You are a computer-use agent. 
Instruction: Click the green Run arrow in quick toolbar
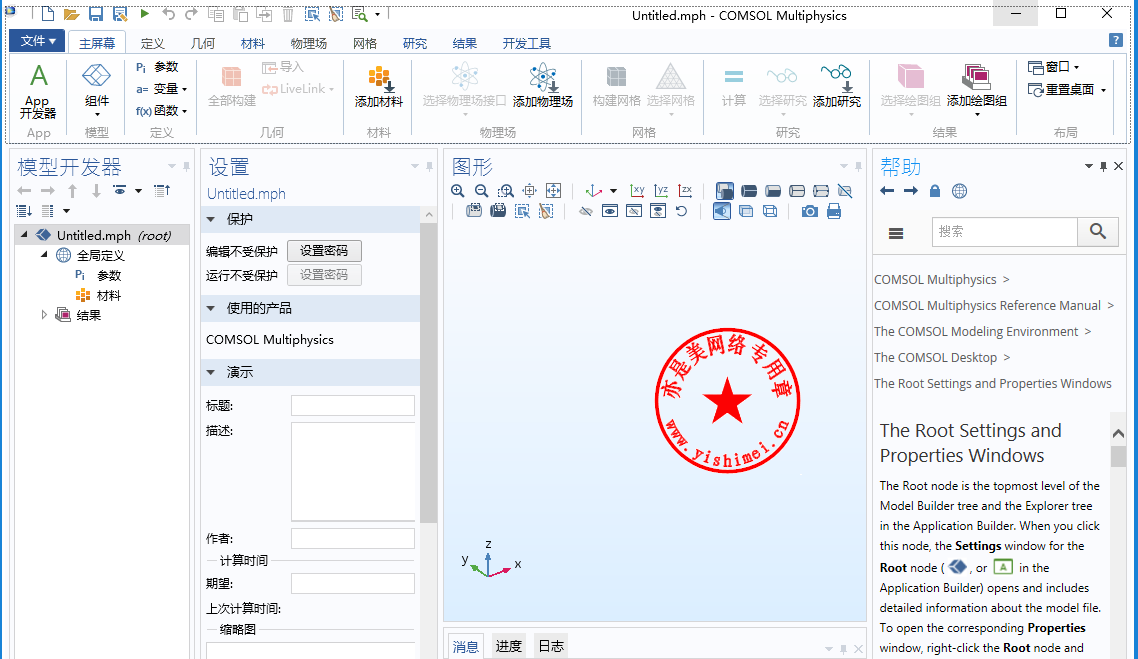pos(144,13)
